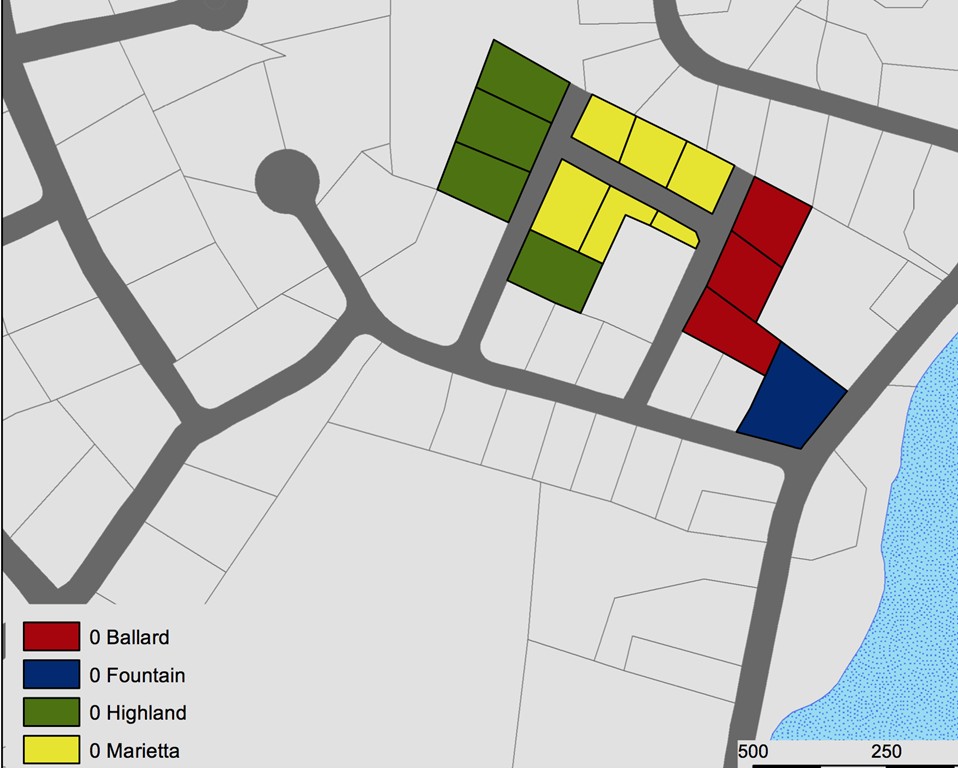958x768 pixels.
Task: Click the large yellow Marietta parcel beside green lot
Action: point(570,205)
